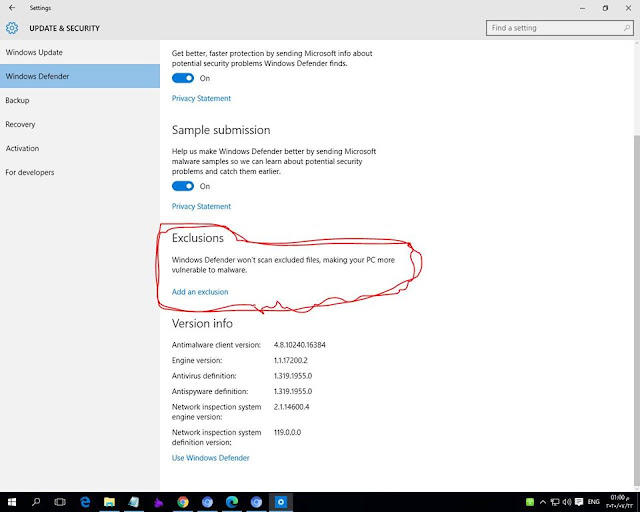Select the value 2.1.14600.4
Image resolution: width=640 pixels, height=512 pixels.
tap(291, 407)
